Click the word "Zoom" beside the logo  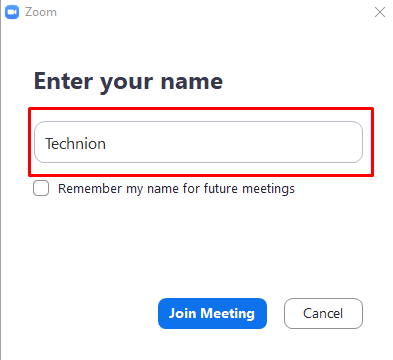click(41, 12)
